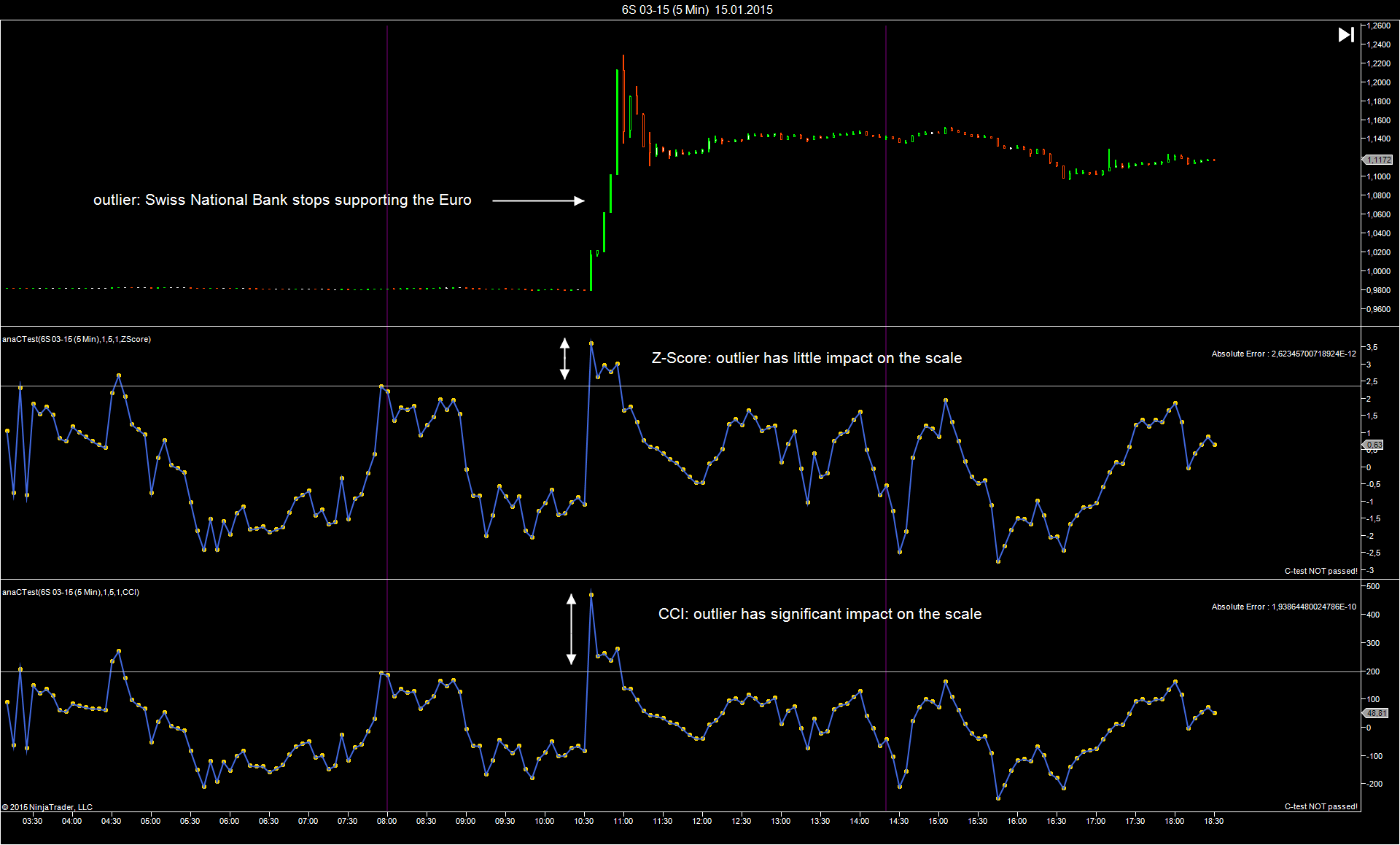Viewport: 1400px width, 845px height.
Task: Select the anaCTest CCI indicator label
Action: [71, 592]
